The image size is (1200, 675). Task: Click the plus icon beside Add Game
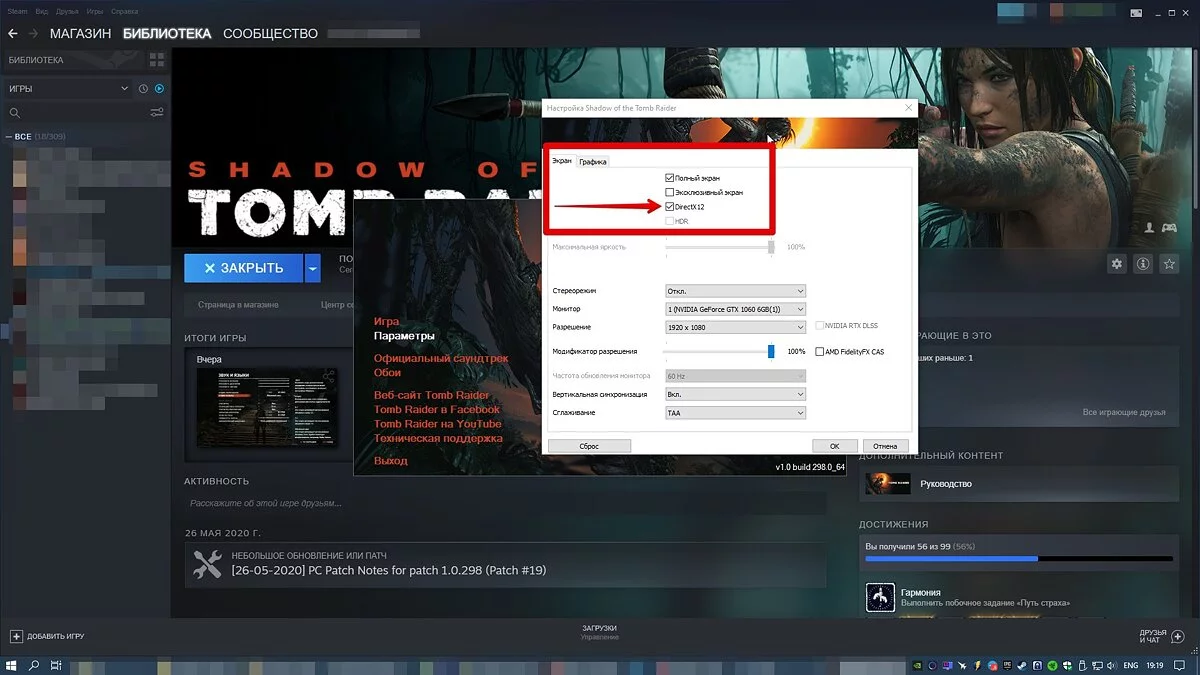[16, 636]
